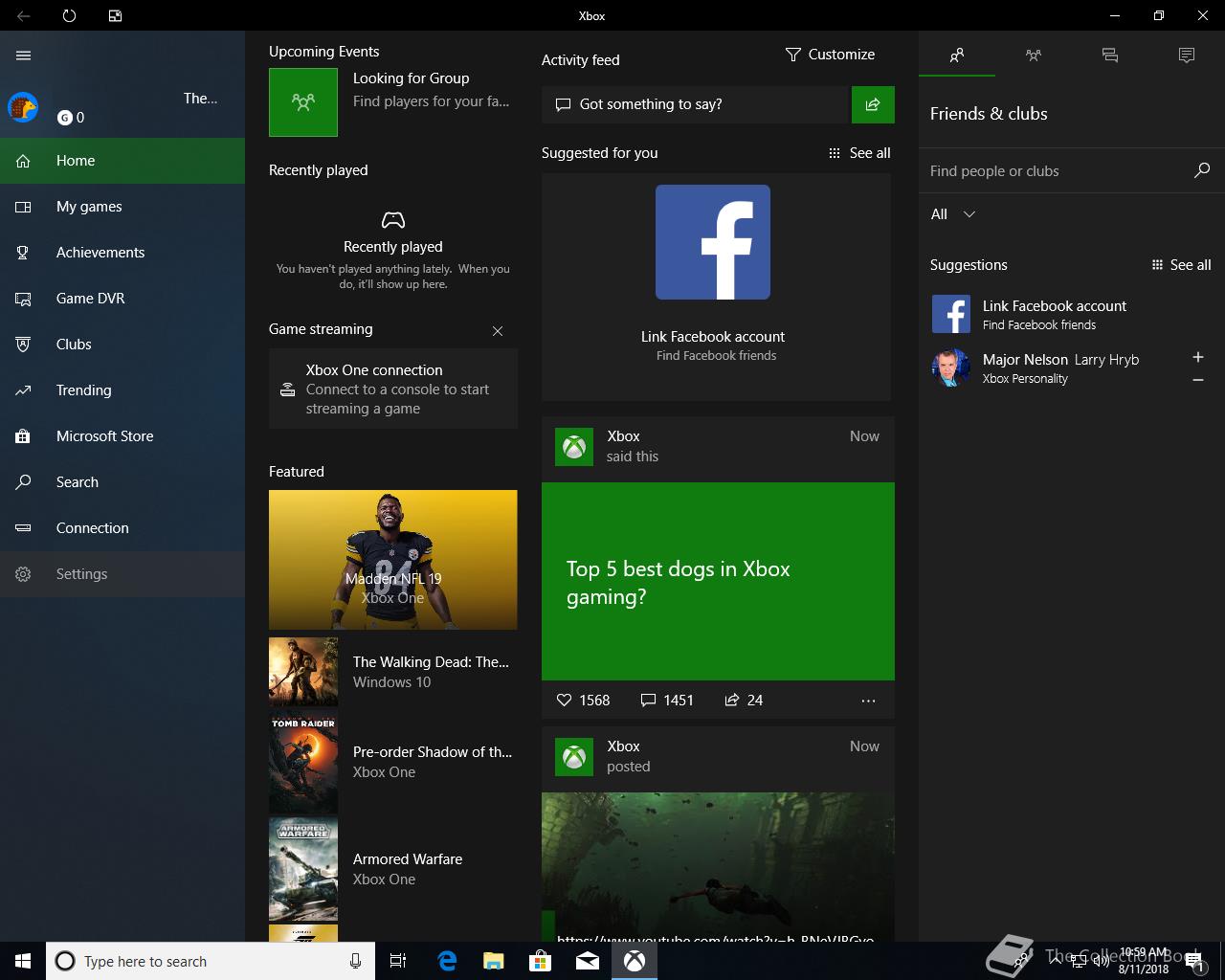Click Xbox app icon on taskbar
Viewport: 1225px width, 980px height.
tap(635, 961)
